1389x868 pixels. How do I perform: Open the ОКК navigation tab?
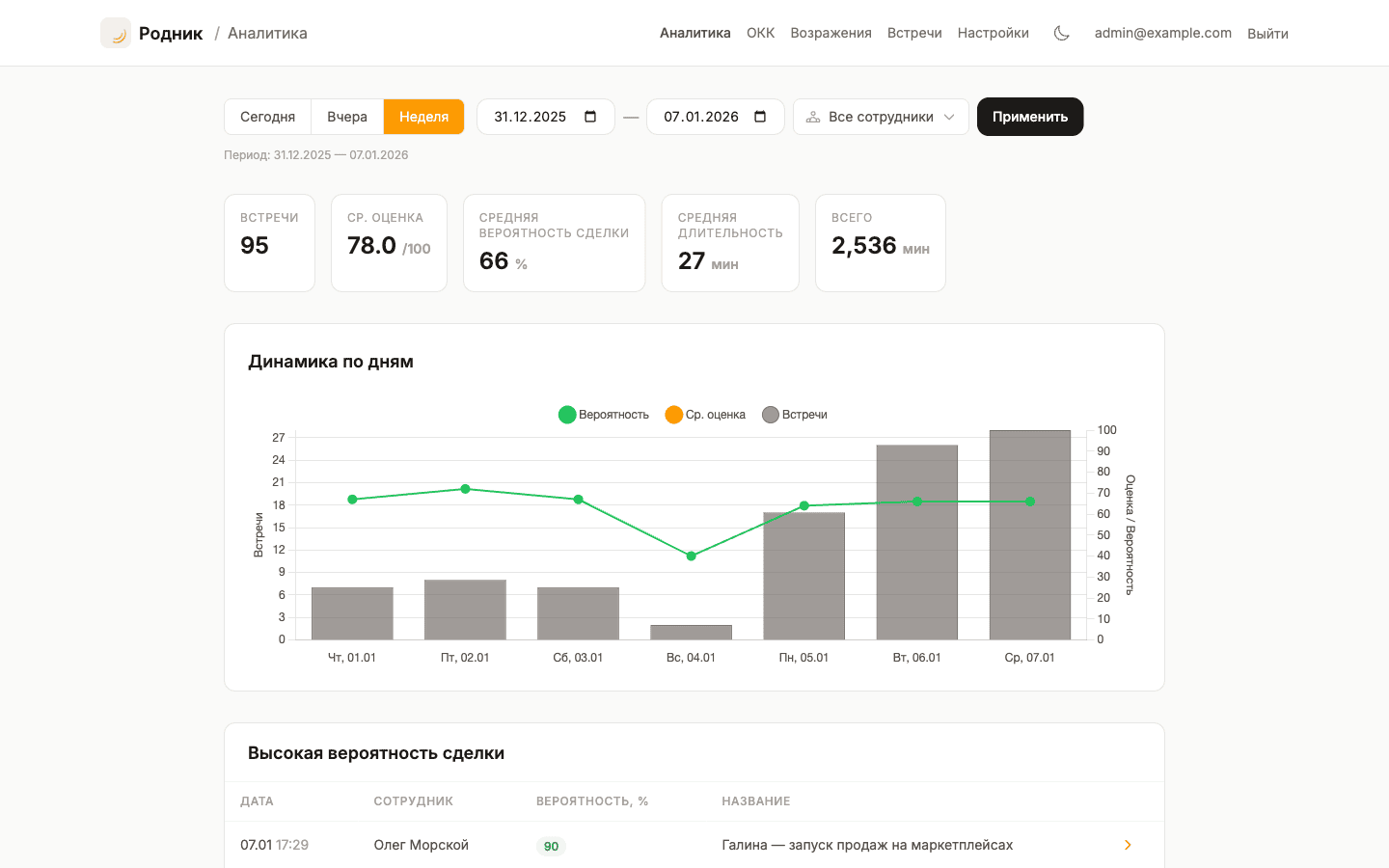(760, 33)
